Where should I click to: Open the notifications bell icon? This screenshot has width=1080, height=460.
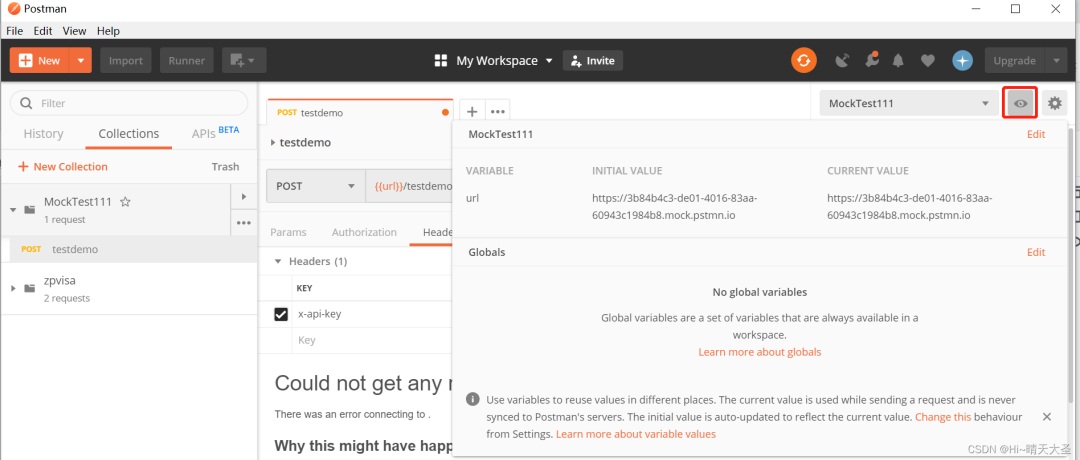[898, 61]
